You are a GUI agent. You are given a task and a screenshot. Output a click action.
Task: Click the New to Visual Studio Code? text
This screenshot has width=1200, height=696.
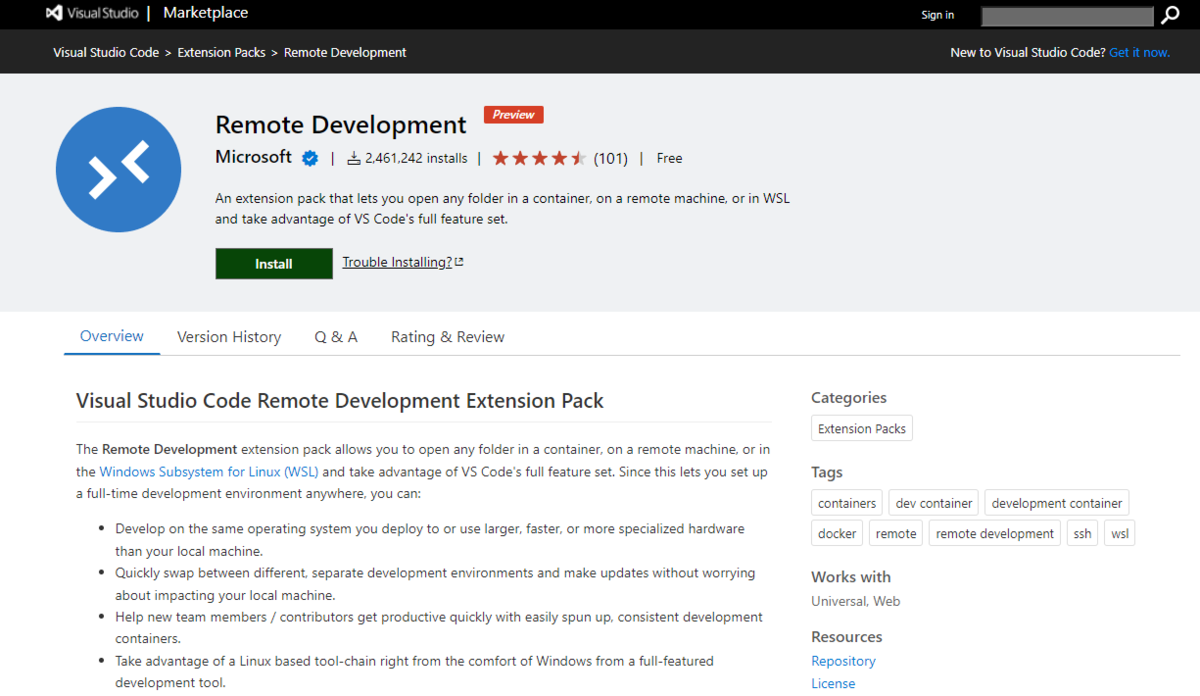pos(1028,52)
